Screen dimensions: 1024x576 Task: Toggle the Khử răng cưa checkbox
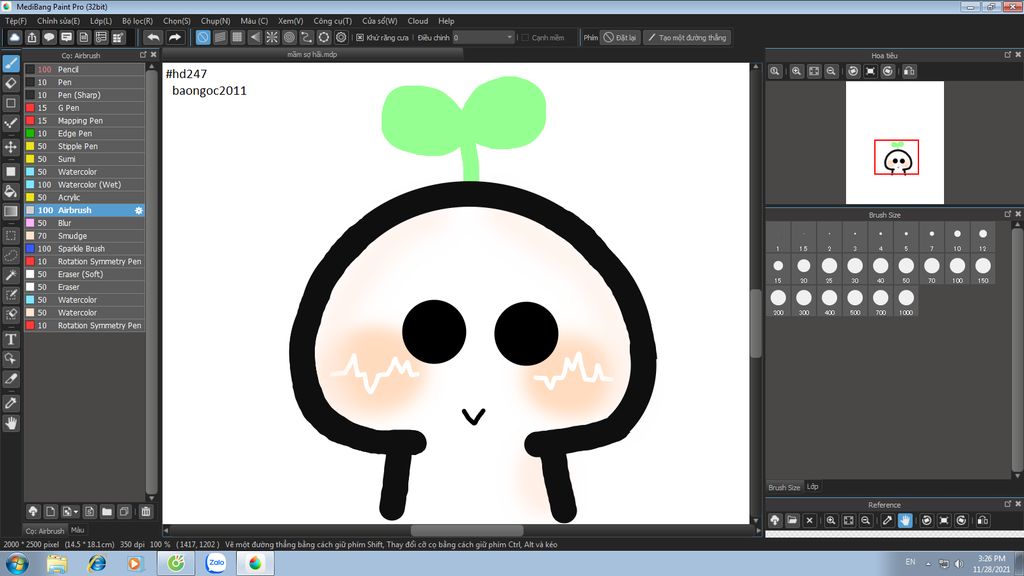tap(361, 38)
